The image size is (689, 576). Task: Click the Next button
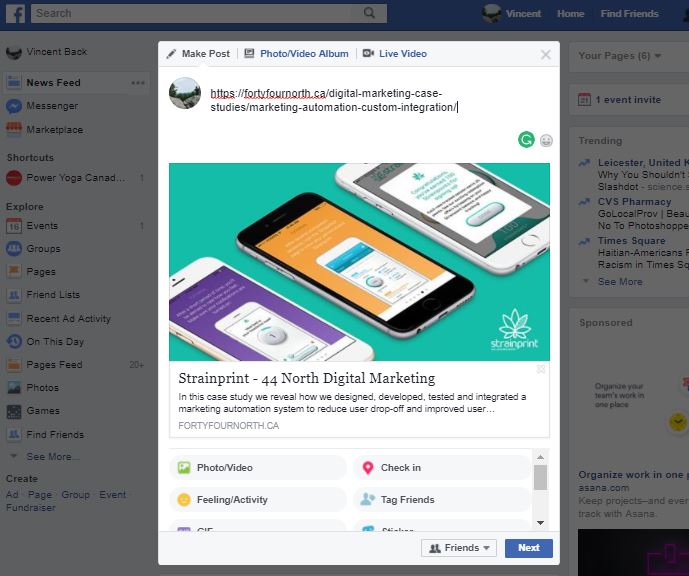(x=529, y=548)
